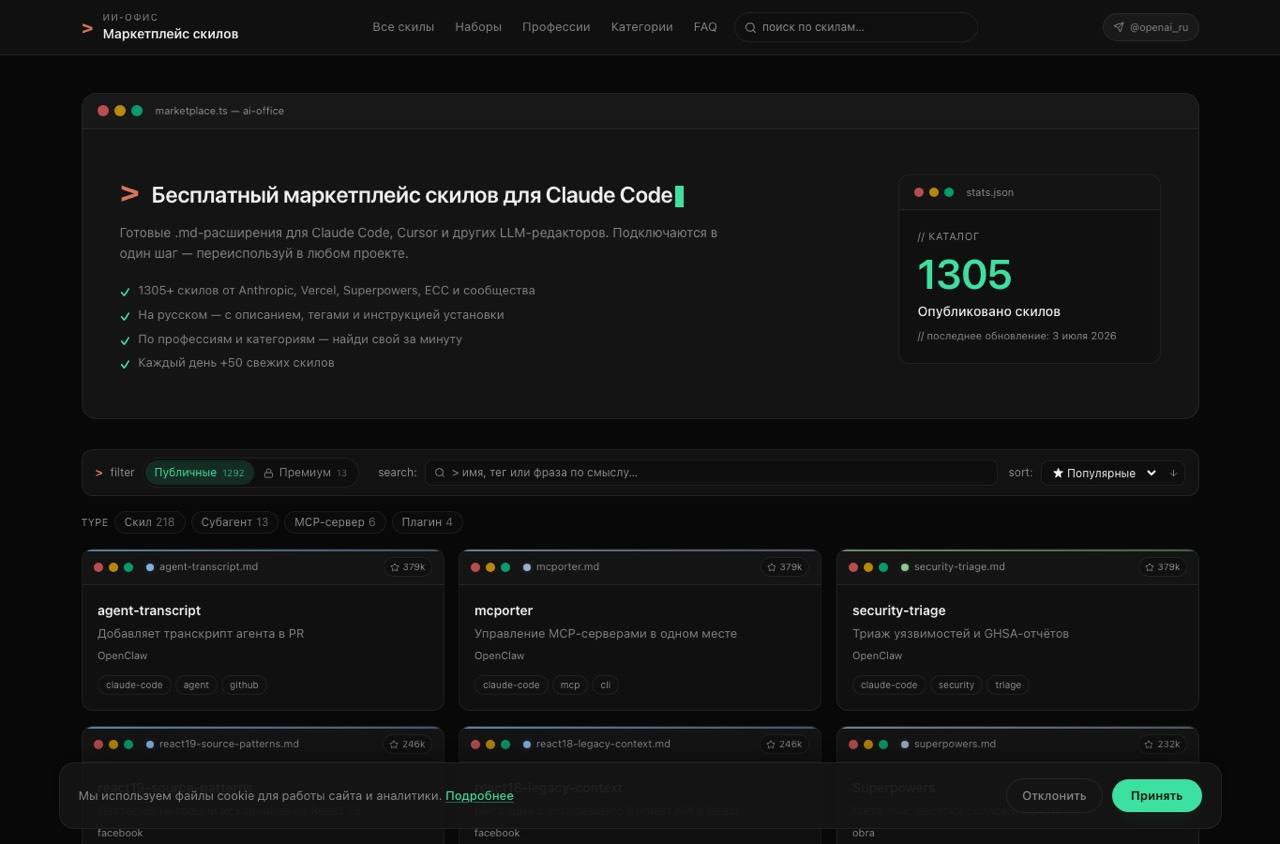Screen dimensions: 1280x844
Task: Switch to the Премиум locked filter
Action: coord(306,473)
